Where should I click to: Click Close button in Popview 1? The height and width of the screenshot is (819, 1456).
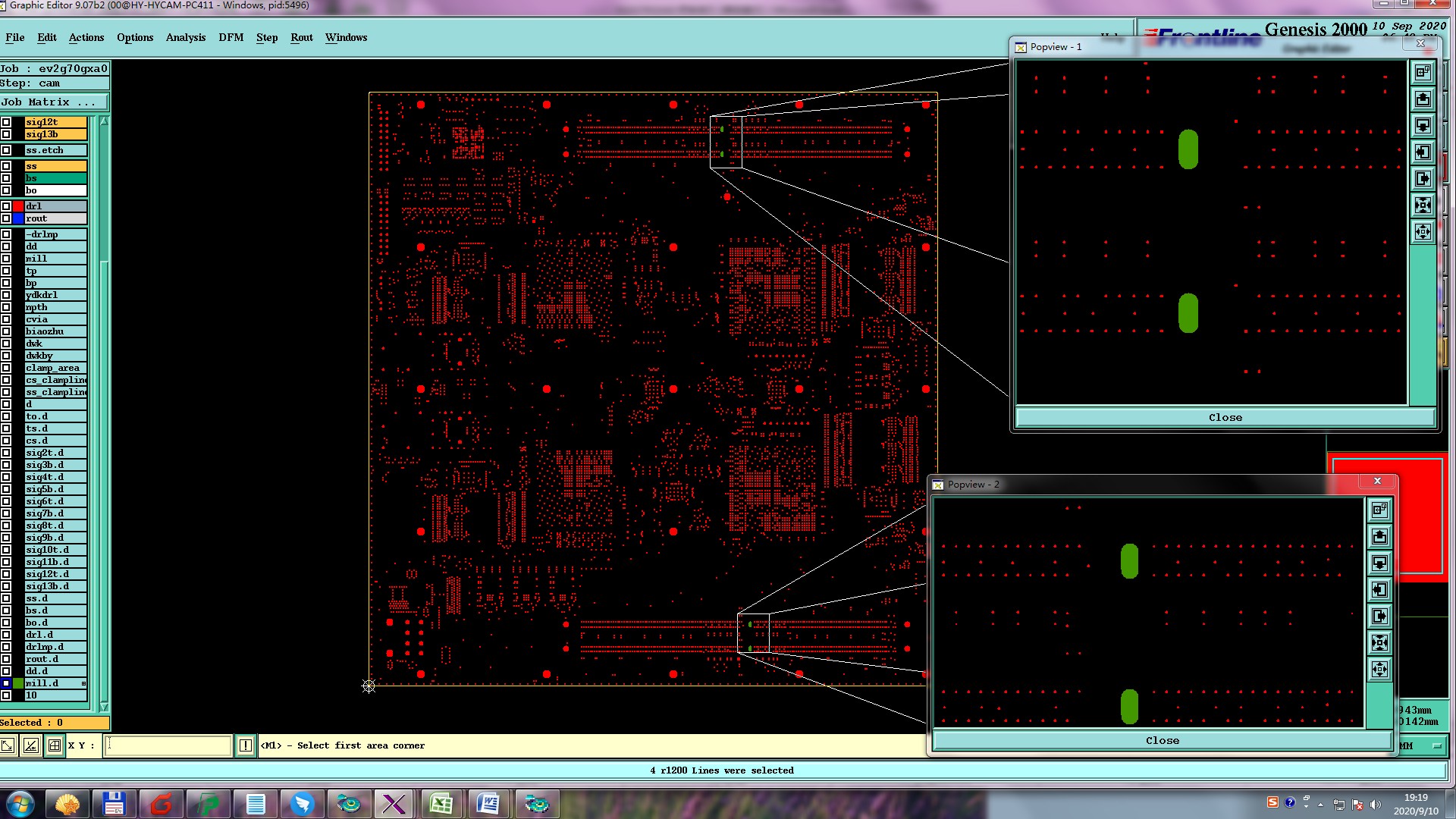(x=1225, y=417)
